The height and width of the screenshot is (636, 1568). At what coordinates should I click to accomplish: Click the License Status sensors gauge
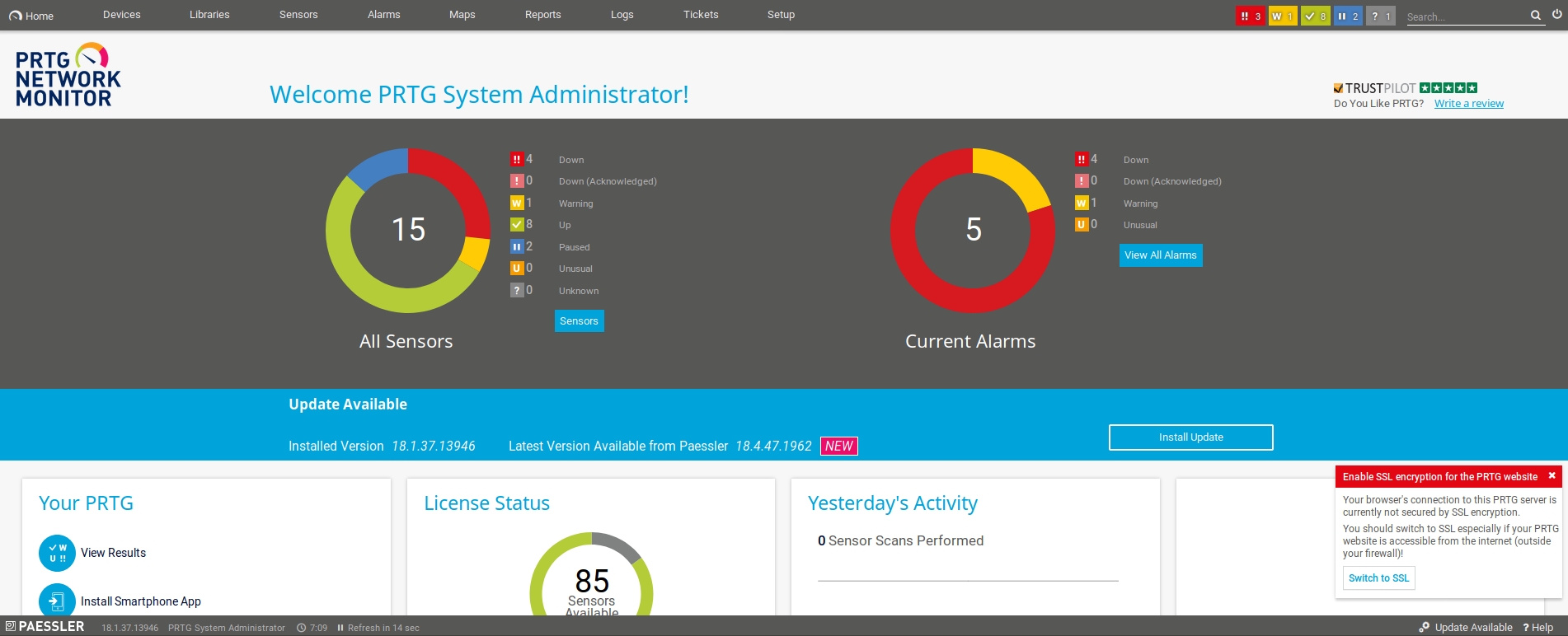click(x=592, y=575)
